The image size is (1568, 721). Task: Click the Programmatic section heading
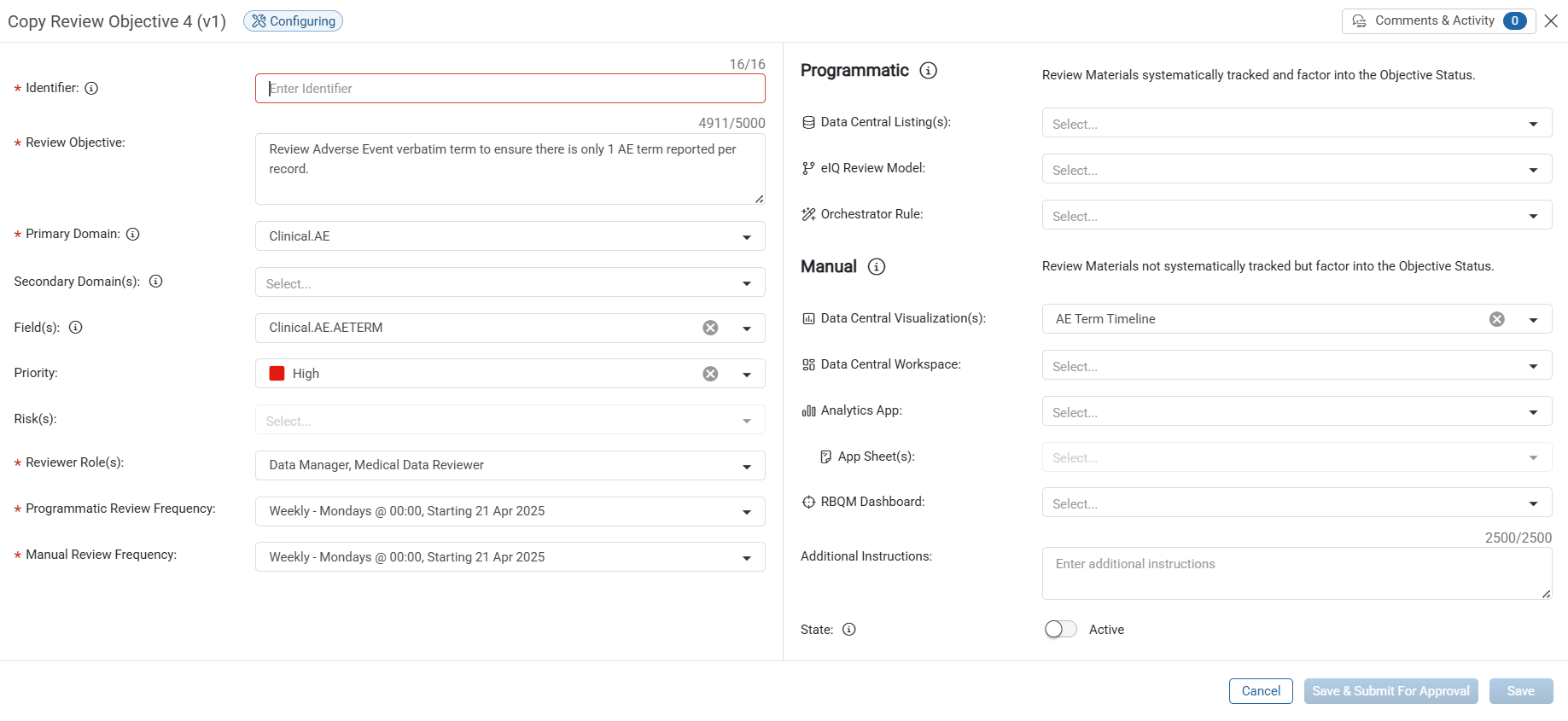(x=854, y=70)
